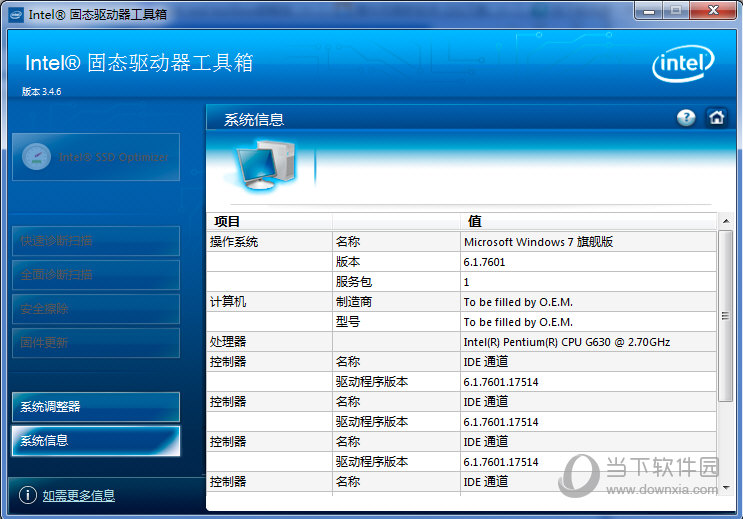The image size is (743, 519).
Task: Click the vertical scrollbar thumb
Action: (x=725, y=316)
